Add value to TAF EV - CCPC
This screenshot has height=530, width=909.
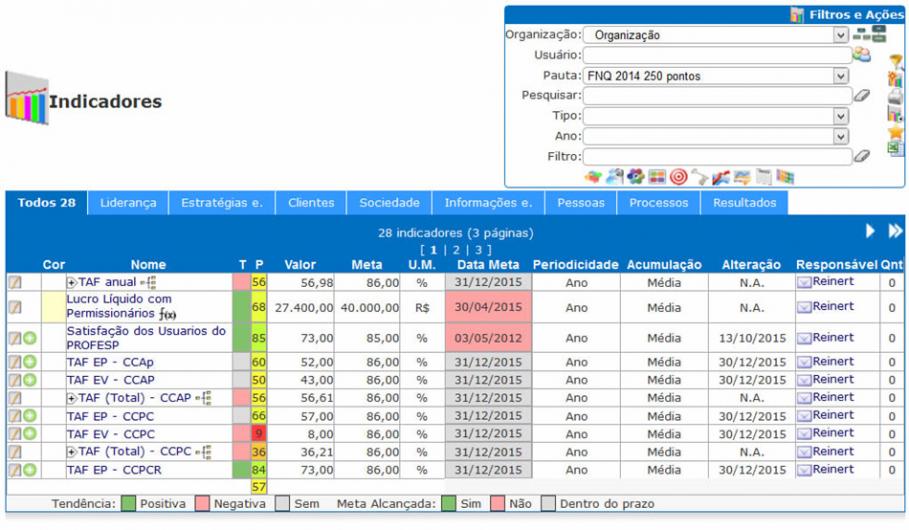pyautogui.click(x=30, y=434)
